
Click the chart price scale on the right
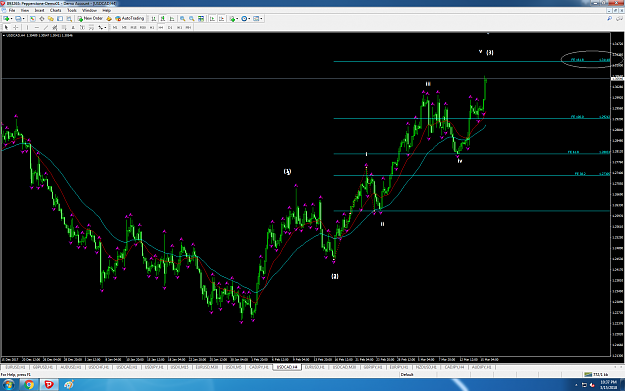[x=617, y=195]
